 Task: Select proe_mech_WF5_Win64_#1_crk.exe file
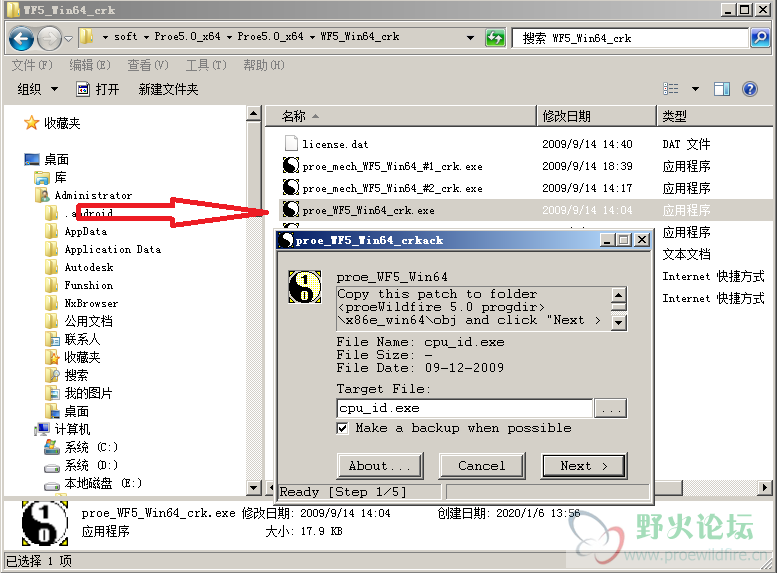pos(383,166)
